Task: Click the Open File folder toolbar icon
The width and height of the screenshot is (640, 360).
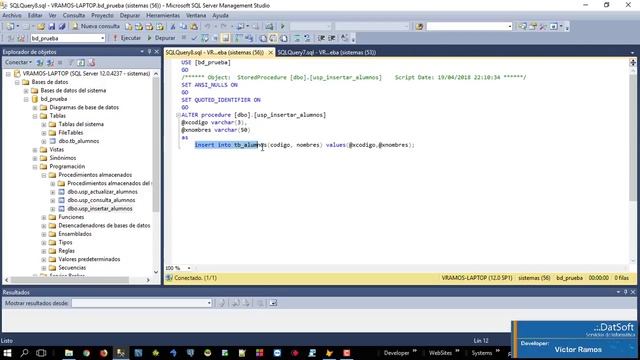Action: pos(41,27)
